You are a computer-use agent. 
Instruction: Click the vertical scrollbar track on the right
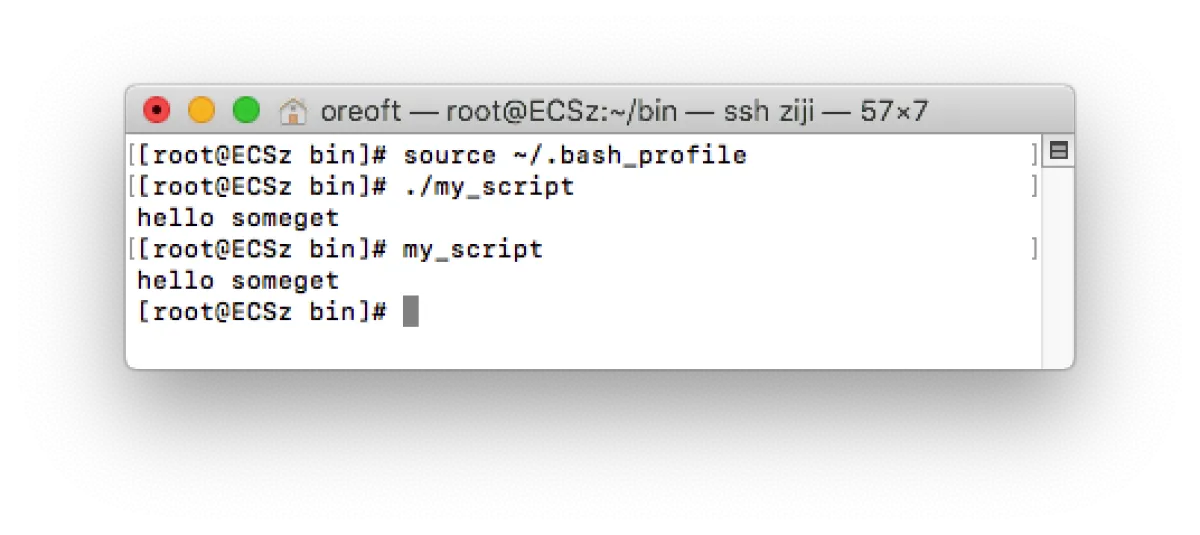[1057, 260]
